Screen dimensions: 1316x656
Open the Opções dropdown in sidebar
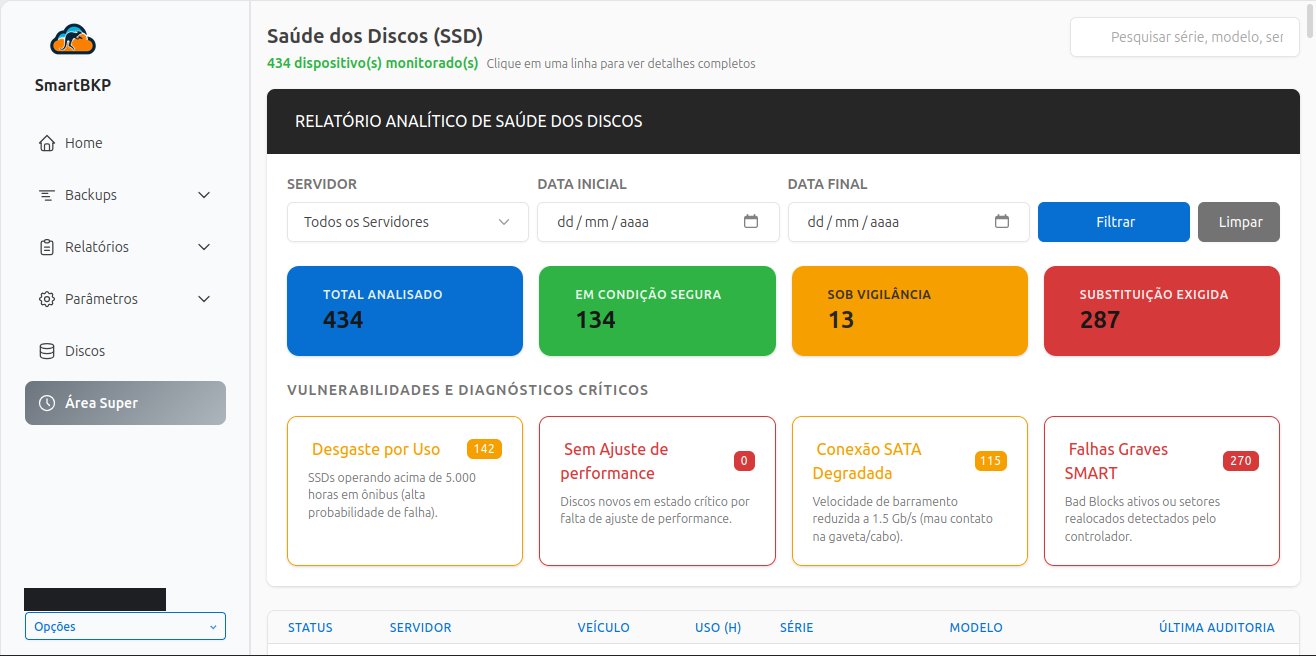(x=125, y=626)
